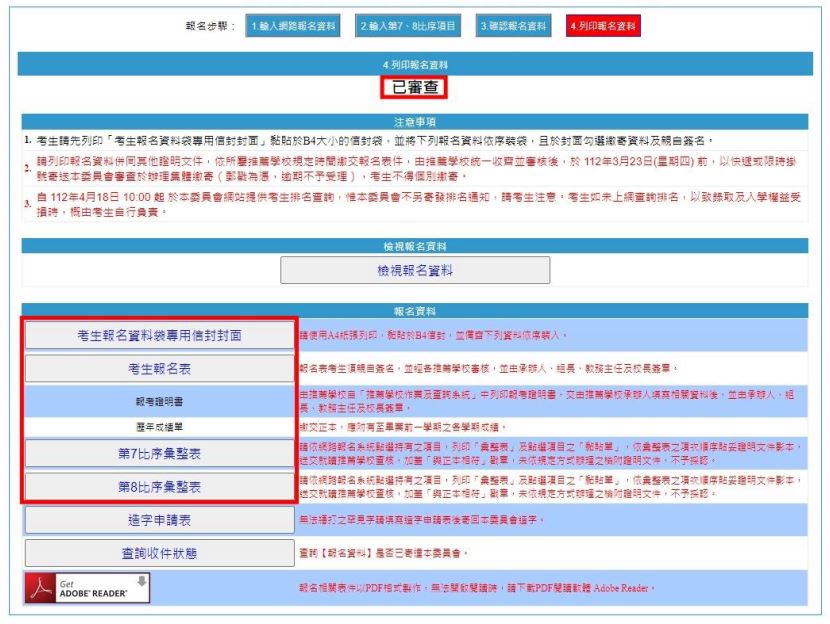The image size is (830, 624).
Task: Click description beside 報考證明書
Action: tap(547, 401)
